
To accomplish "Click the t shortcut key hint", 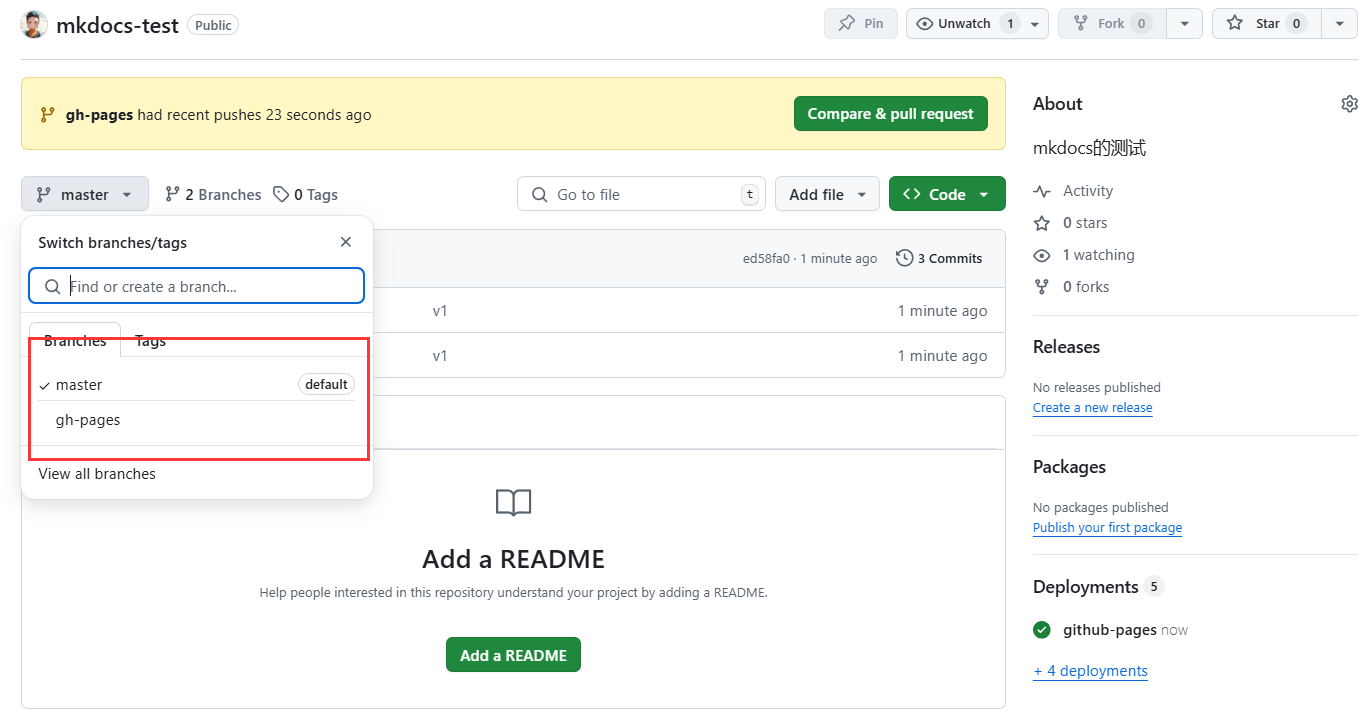I will pos(749,194).
